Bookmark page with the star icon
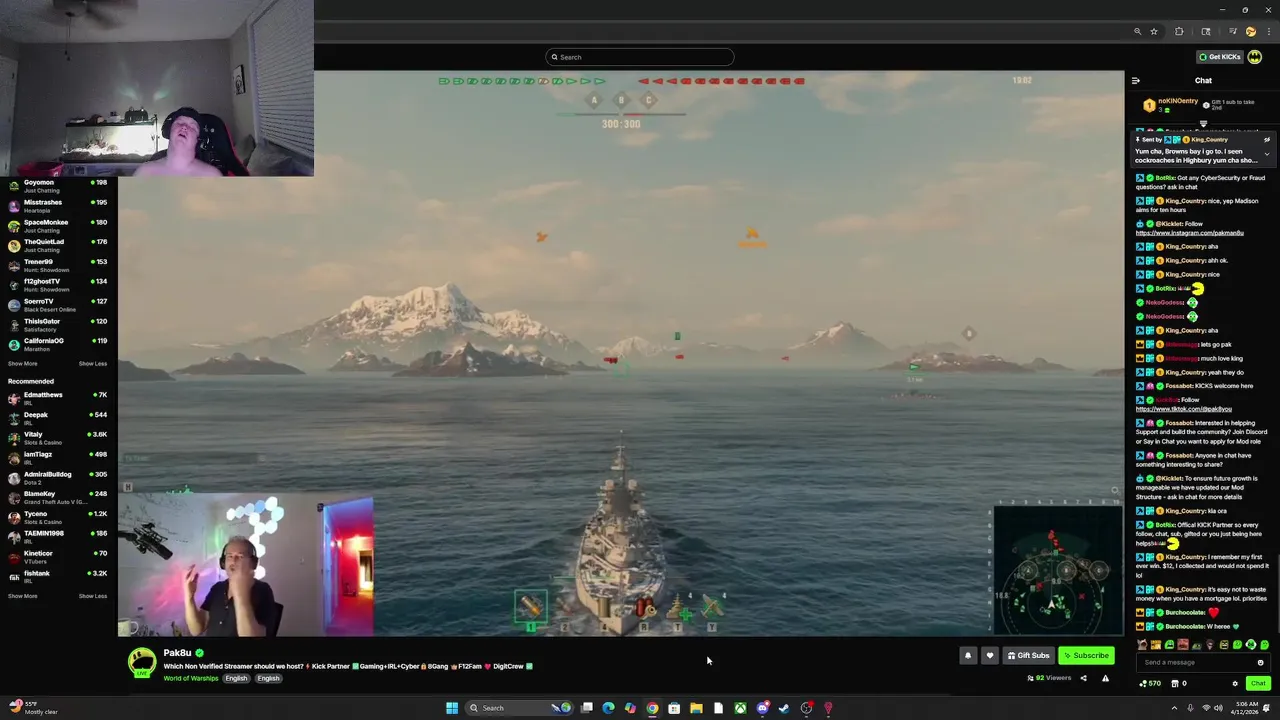This screenshot has height=720, width=1280. 1153,32
